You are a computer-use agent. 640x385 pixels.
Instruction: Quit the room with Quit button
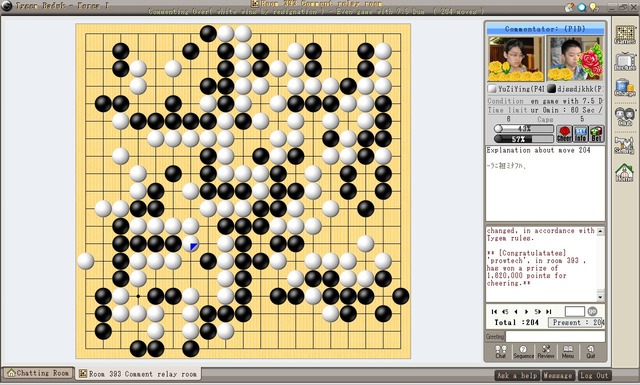point(591,352)
